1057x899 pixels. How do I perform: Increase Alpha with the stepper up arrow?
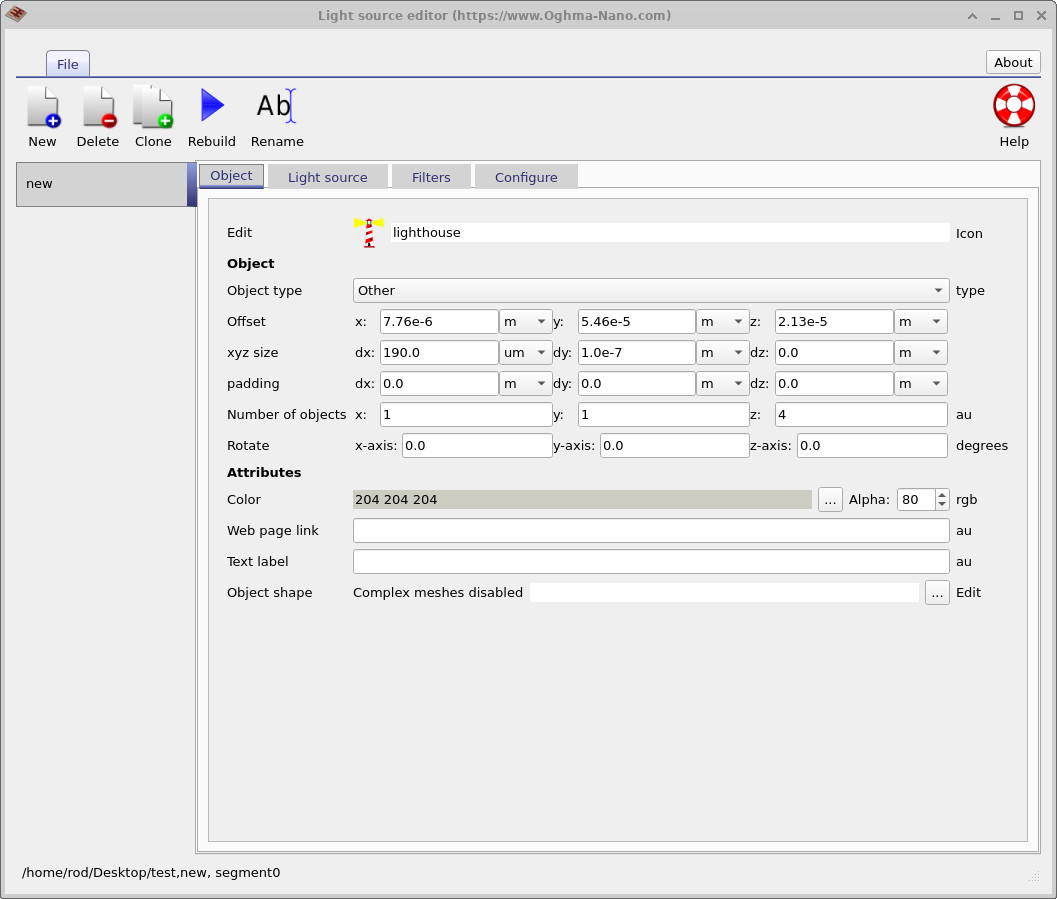(941, 494)
